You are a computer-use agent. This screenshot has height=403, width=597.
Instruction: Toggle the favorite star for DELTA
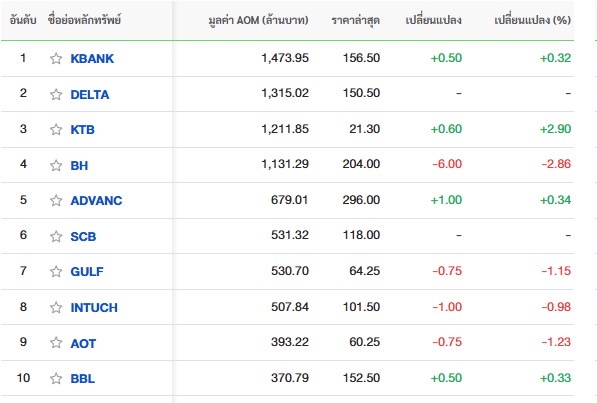(56, 94)
